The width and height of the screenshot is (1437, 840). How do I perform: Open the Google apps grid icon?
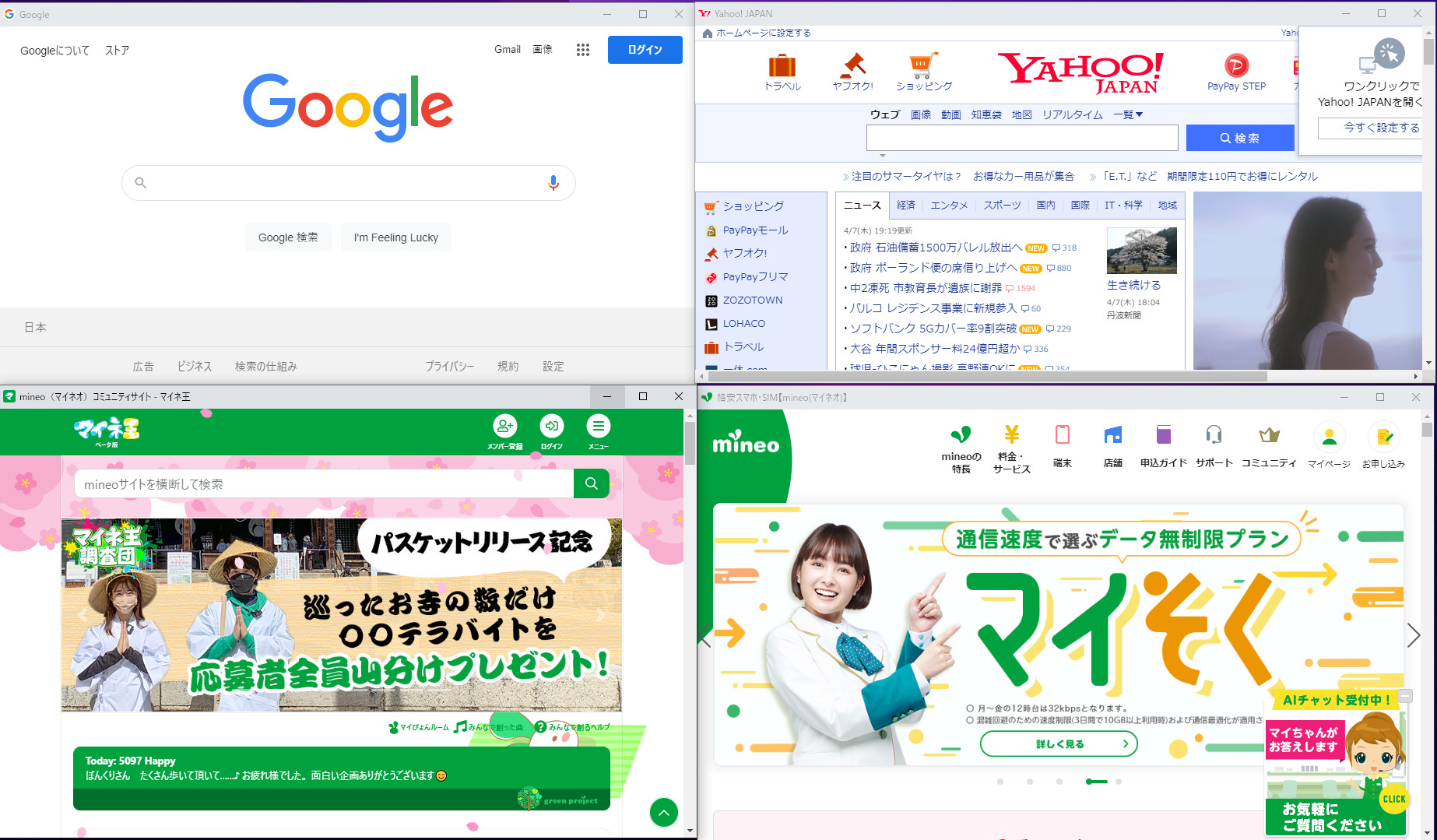click(x=582, y=50)
